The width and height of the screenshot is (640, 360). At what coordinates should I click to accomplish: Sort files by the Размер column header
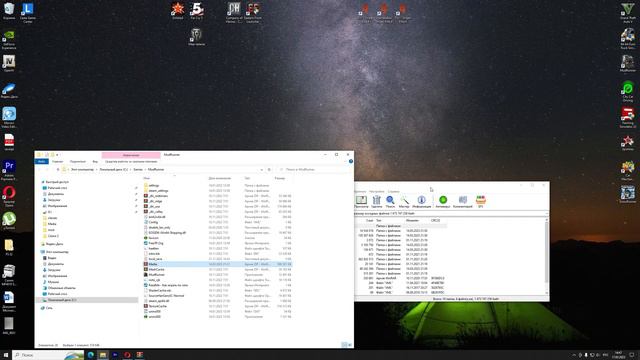coord(280,178)
